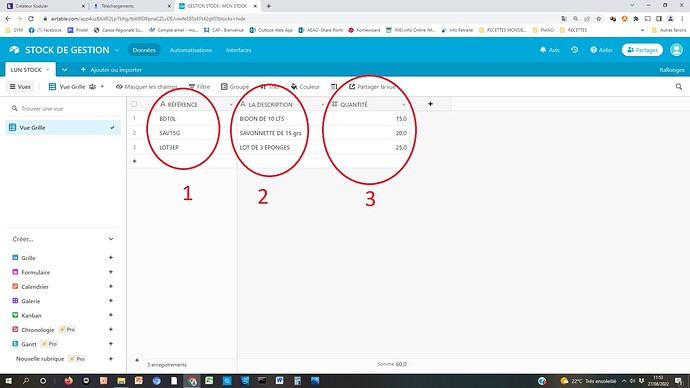The image size is (690, 388).
Task: Add a new Formulaire view
Action: pos(111,272)
